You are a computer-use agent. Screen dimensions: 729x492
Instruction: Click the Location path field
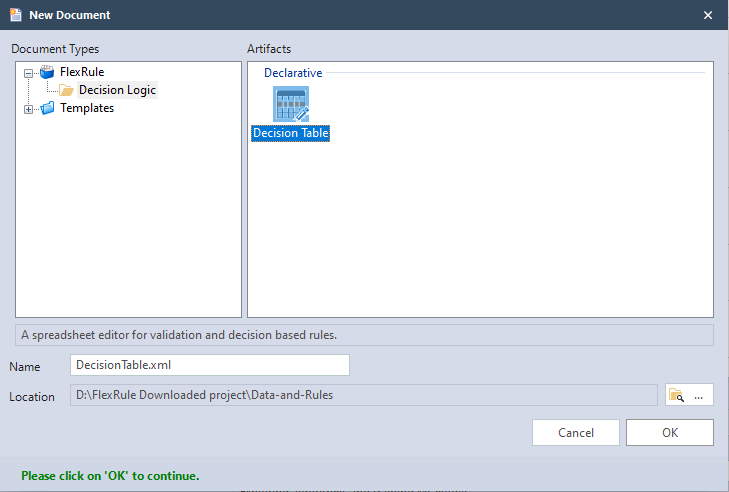point(364,395)
